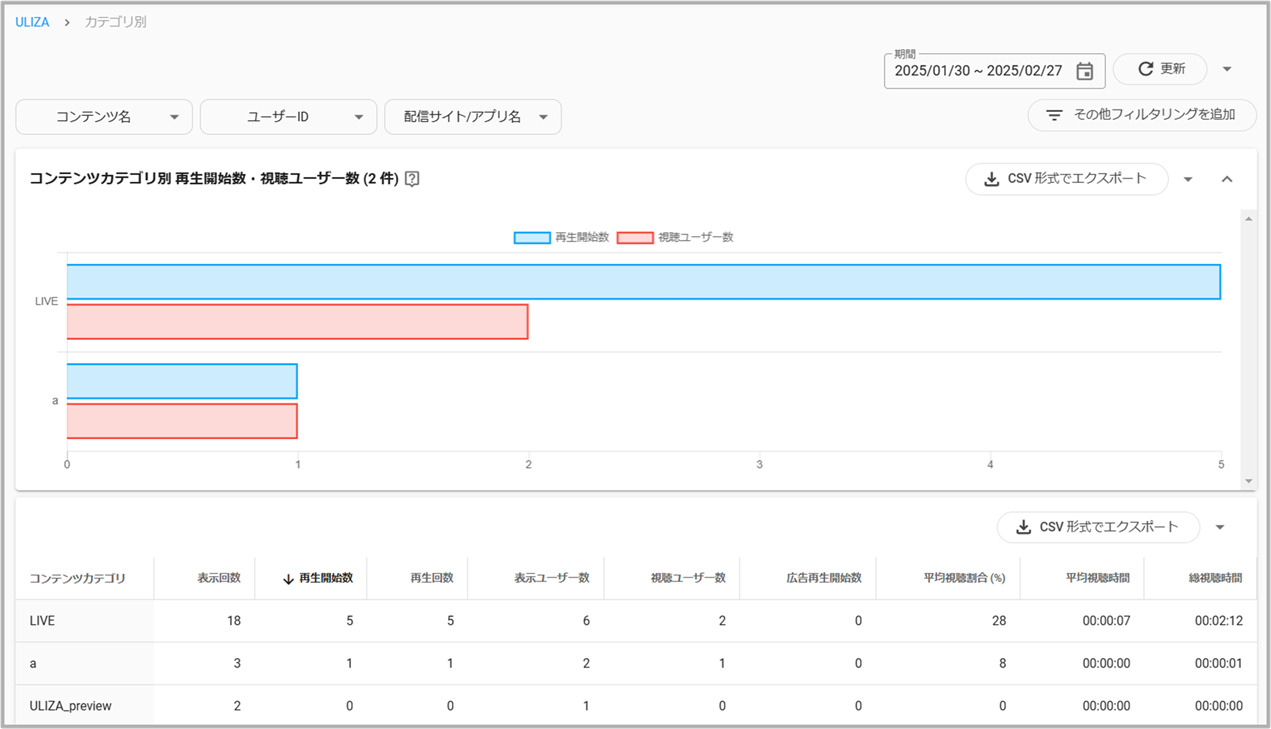The width and height of the screenshot is (1271, 729).
Task: Collapse the chart panel with chevron up
Action: click(x=1227, y=179)
